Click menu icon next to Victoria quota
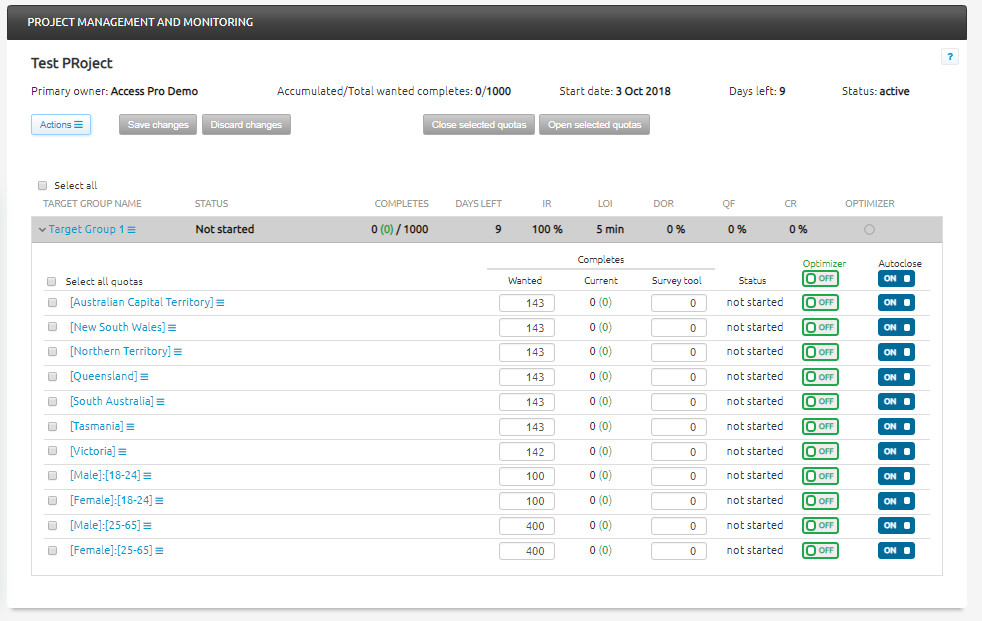 pyautogui.click(x=123, y=452)
